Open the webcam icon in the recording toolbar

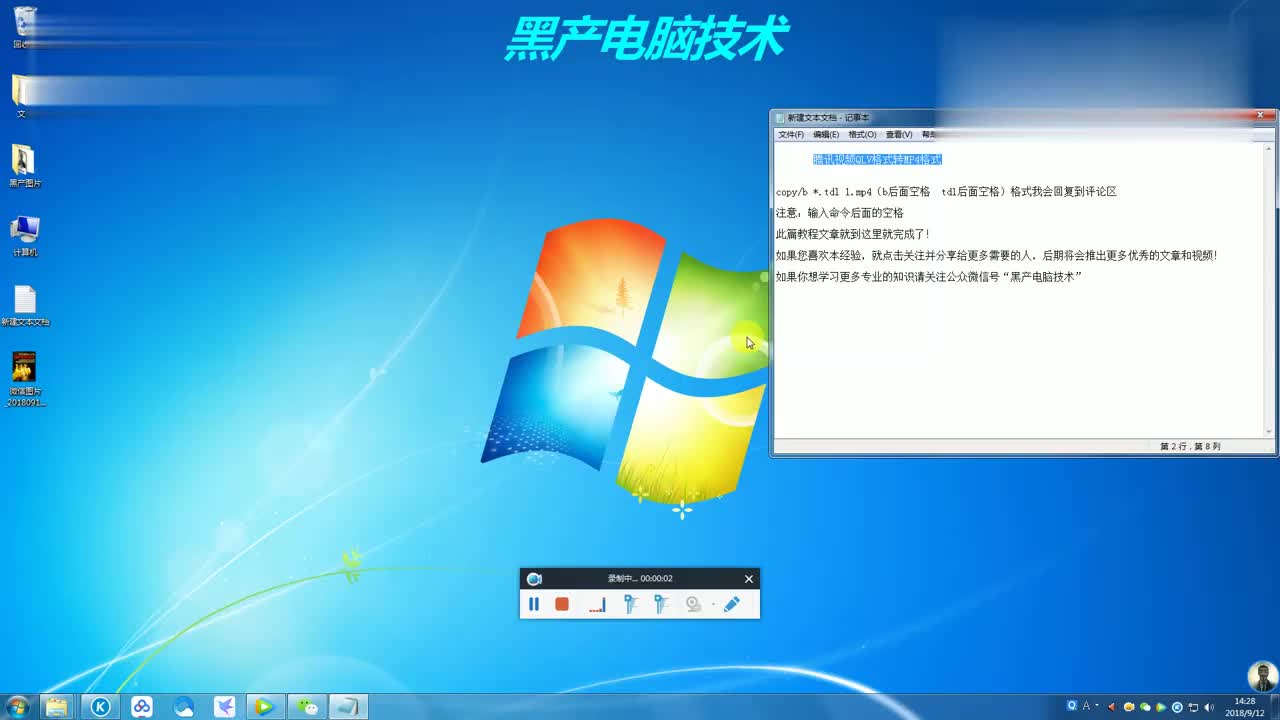pyautogui.click(x=693, y=604)
